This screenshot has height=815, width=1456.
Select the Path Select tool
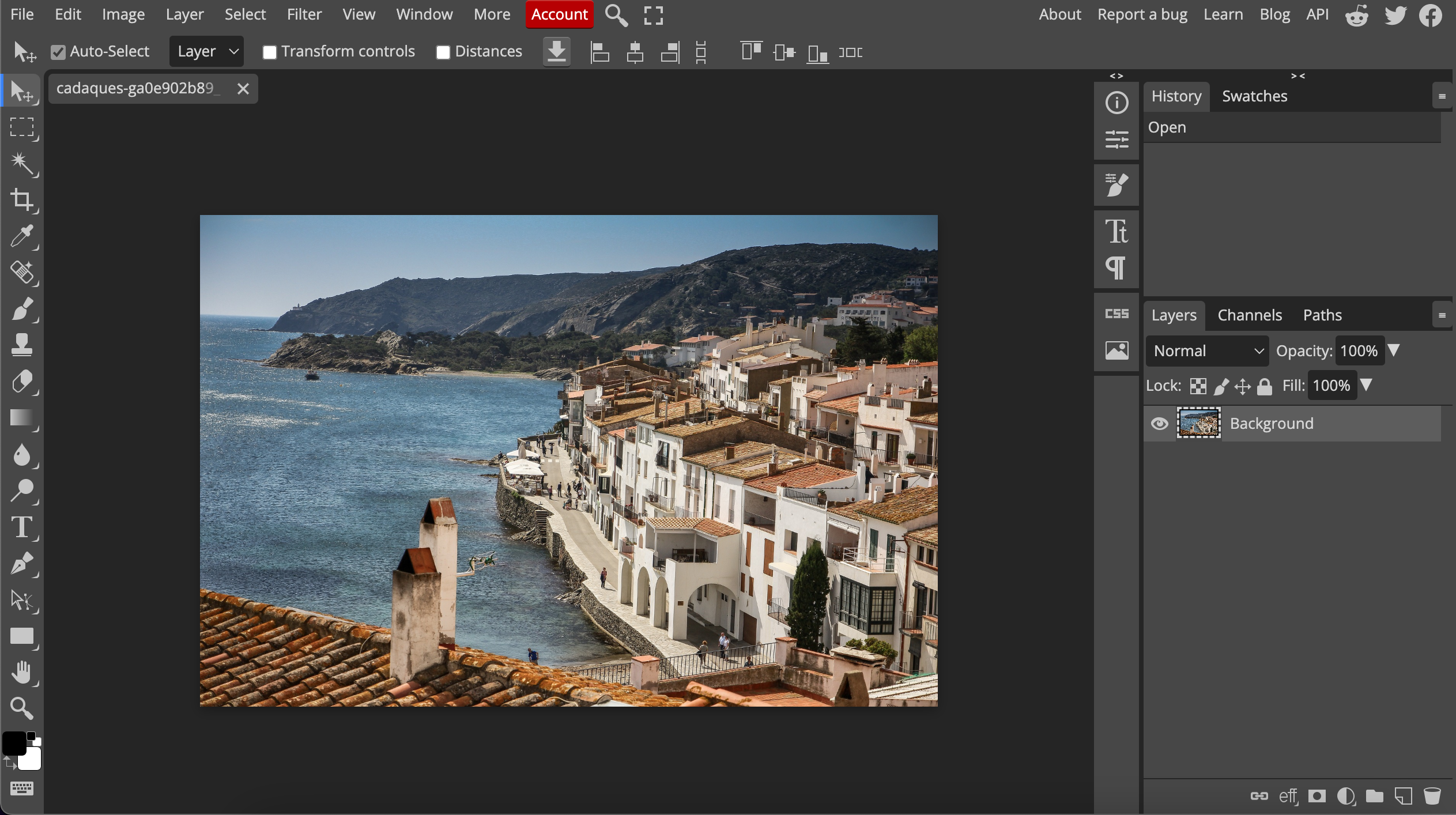pyautogui.click(x=22, y=600)
